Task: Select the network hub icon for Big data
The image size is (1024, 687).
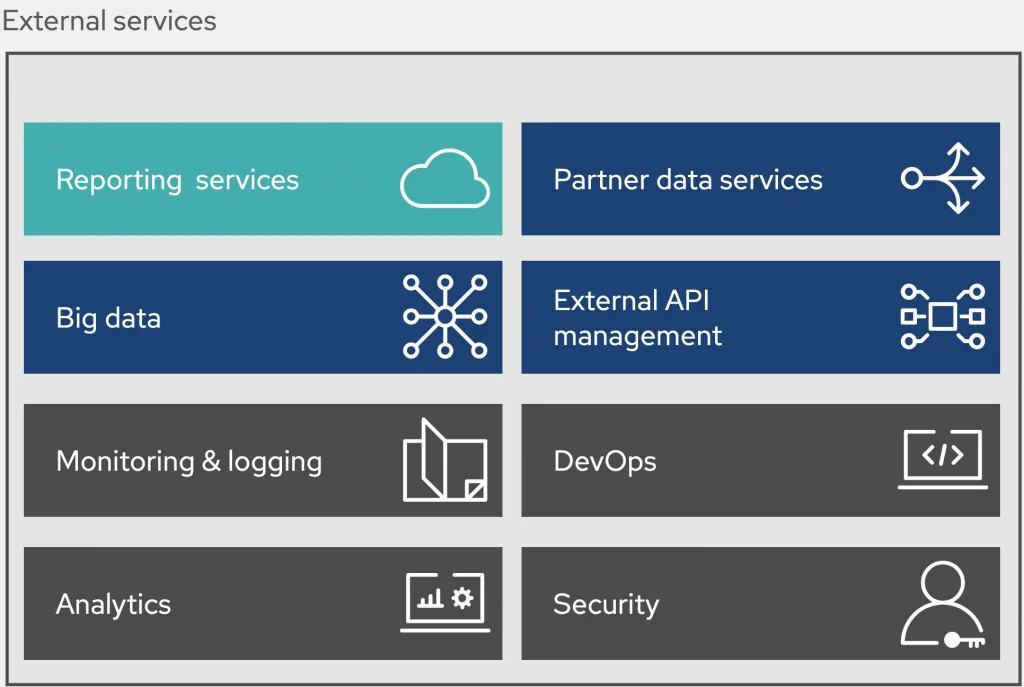Action: point(445,317)
